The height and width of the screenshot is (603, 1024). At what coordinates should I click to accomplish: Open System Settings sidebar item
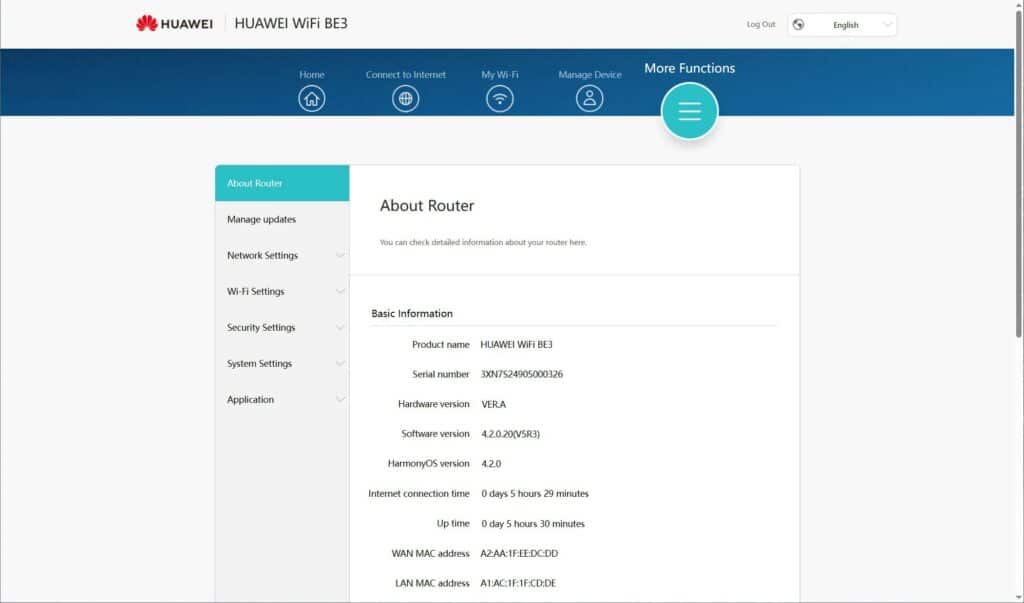pos(282,363)
